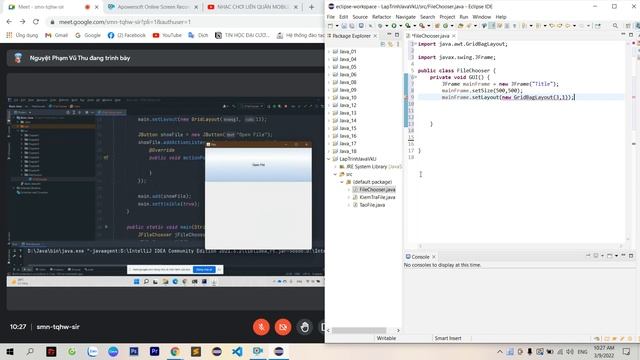Click the Coverage run icon
640x360 pixels.
pyautogui.click(x=408, y=26)
